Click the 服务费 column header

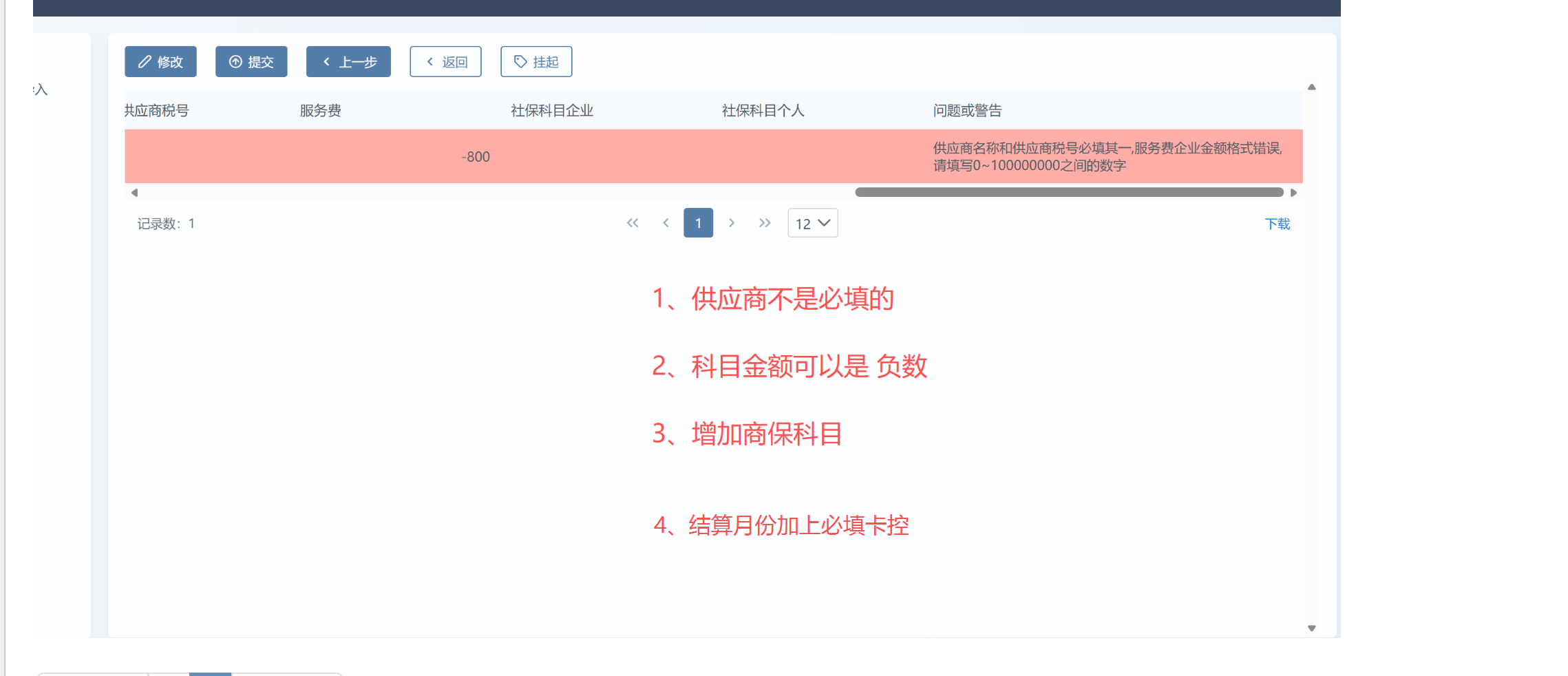click(320, 111)
